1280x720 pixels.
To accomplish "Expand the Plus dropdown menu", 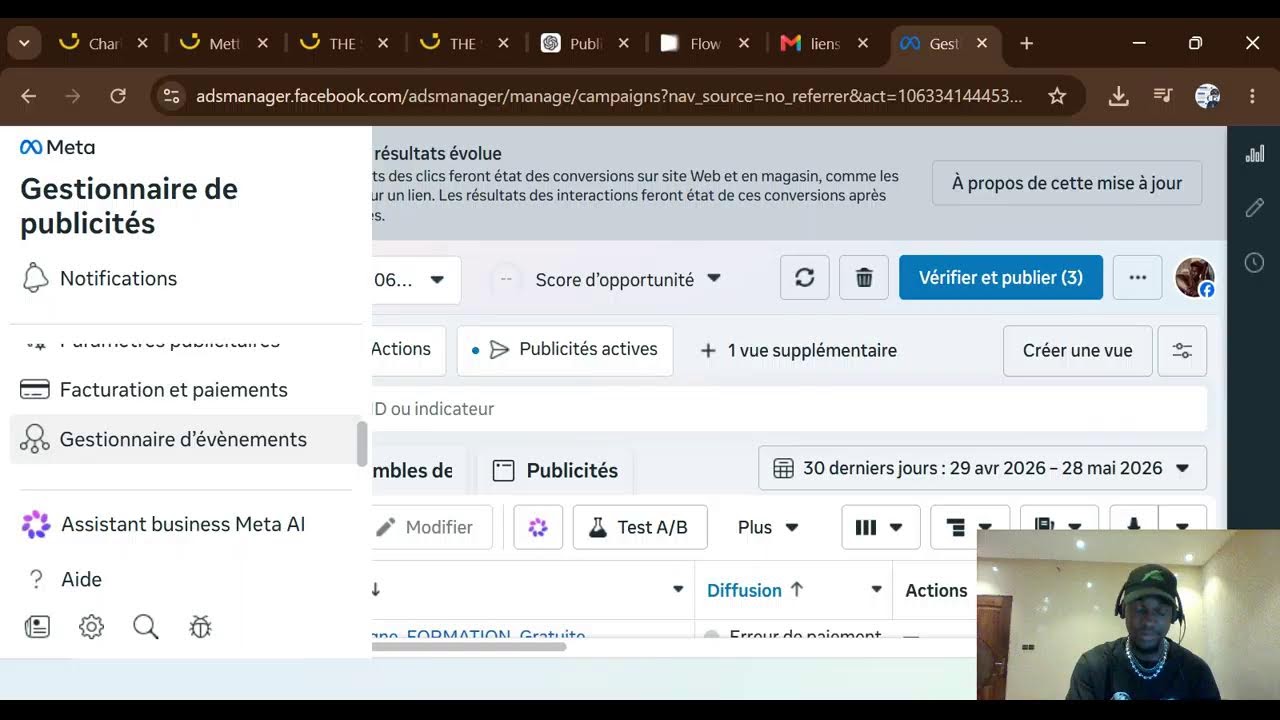I will 768,527.
